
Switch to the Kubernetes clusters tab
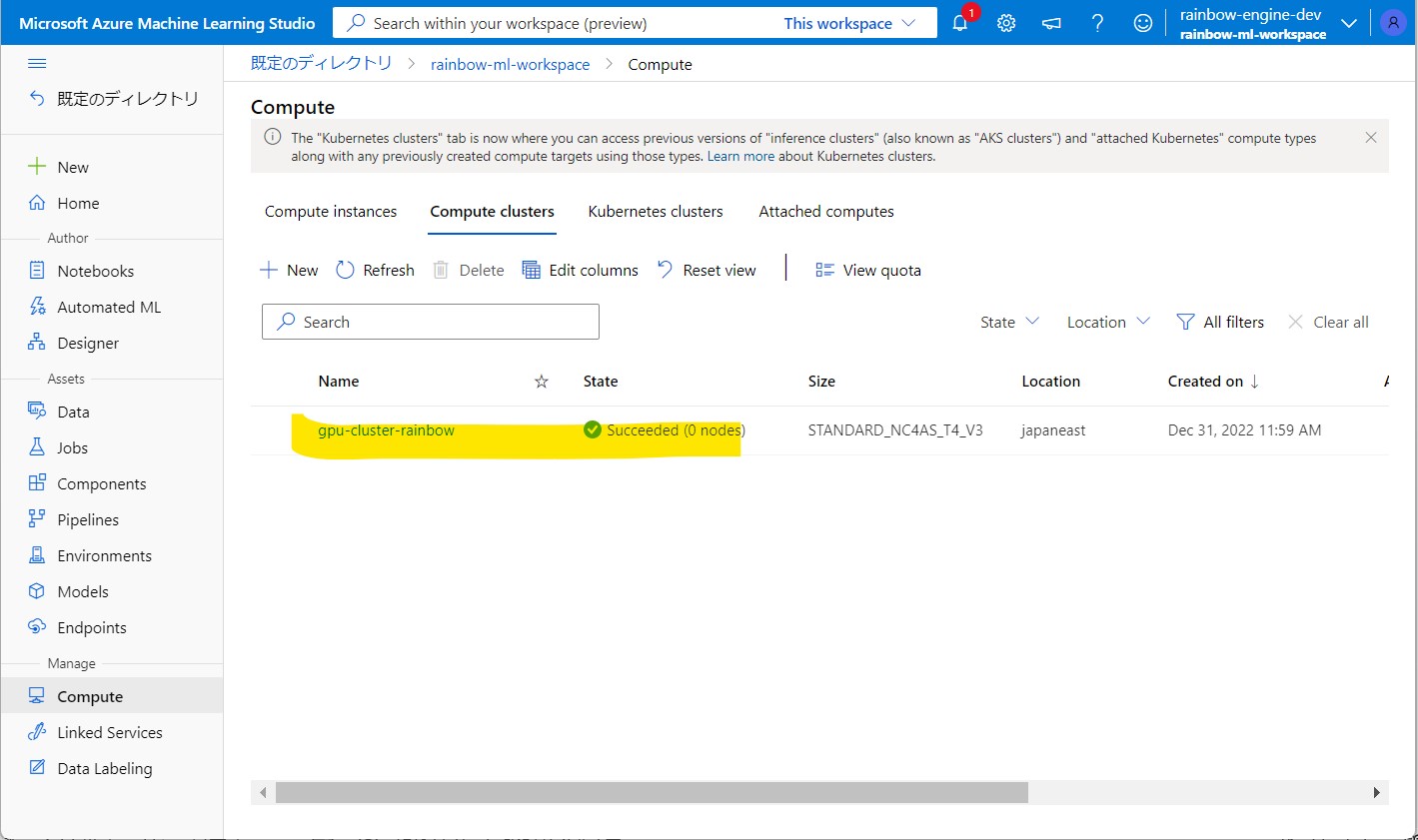(x=656, y=212)
